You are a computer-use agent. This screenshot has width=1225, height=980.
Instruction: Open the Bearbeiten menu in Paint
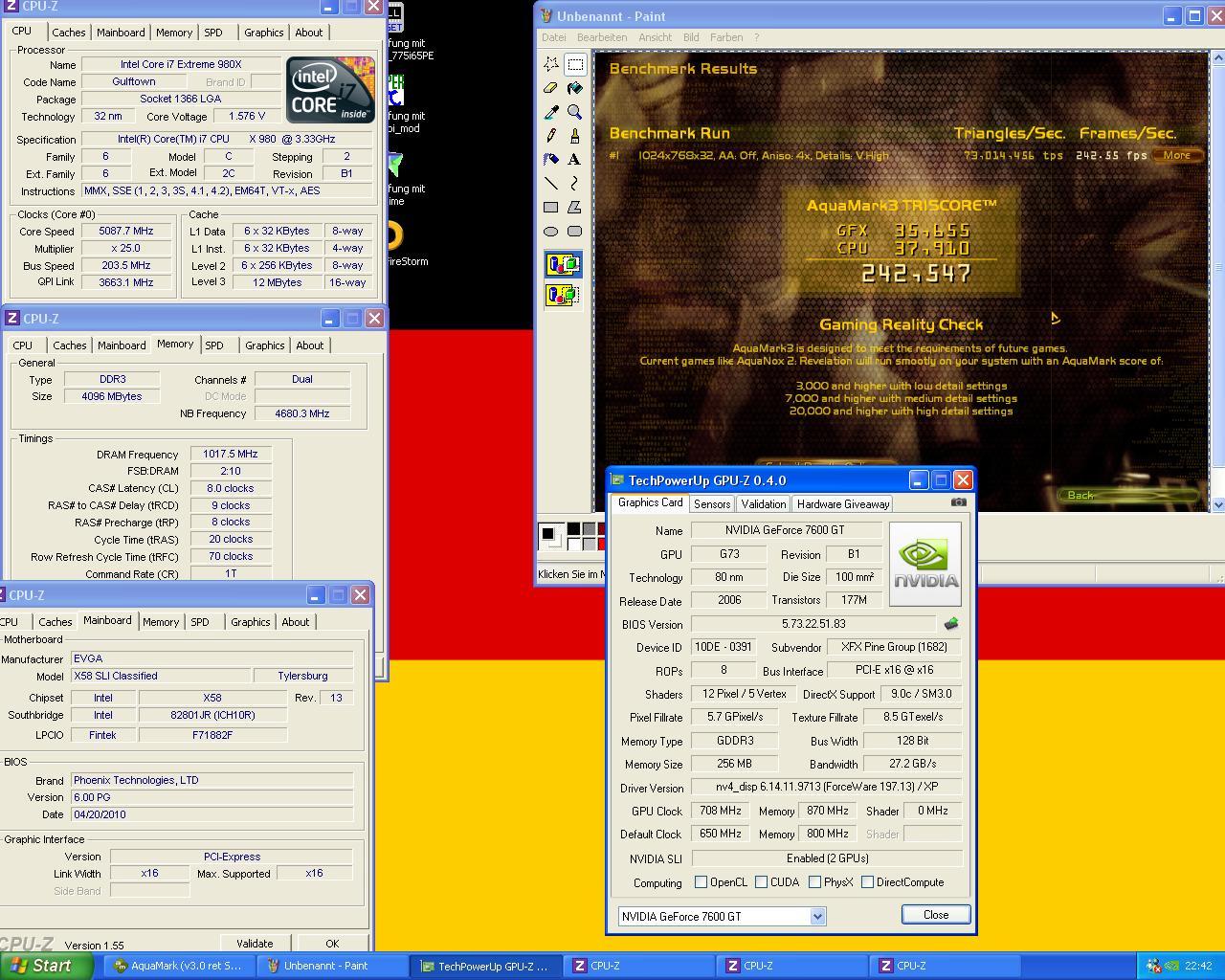602,37
